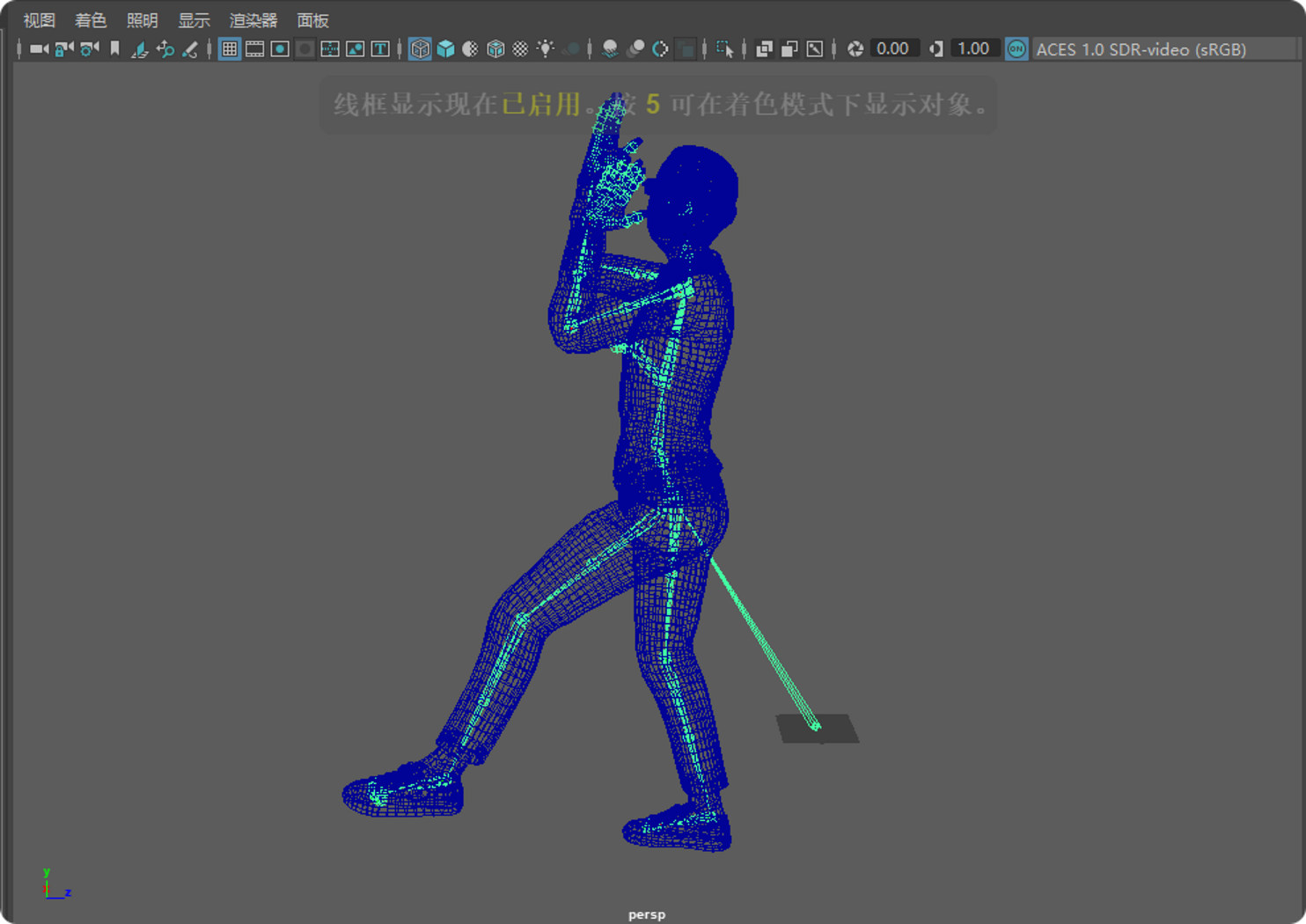Open the 面板 menu
Screen dimensions: 1306x924
coord(313,20)
